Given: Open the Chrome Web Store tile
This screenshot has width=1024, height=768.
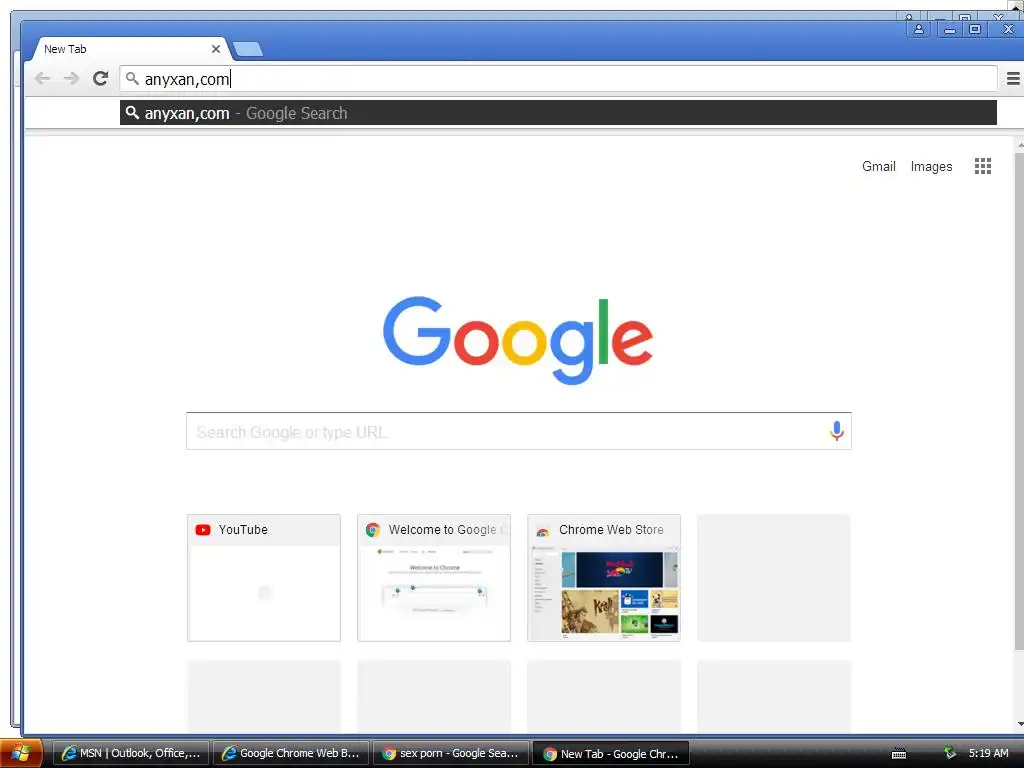Looking at the screenshot, I should pyautogui.click(x=604, y=578).
